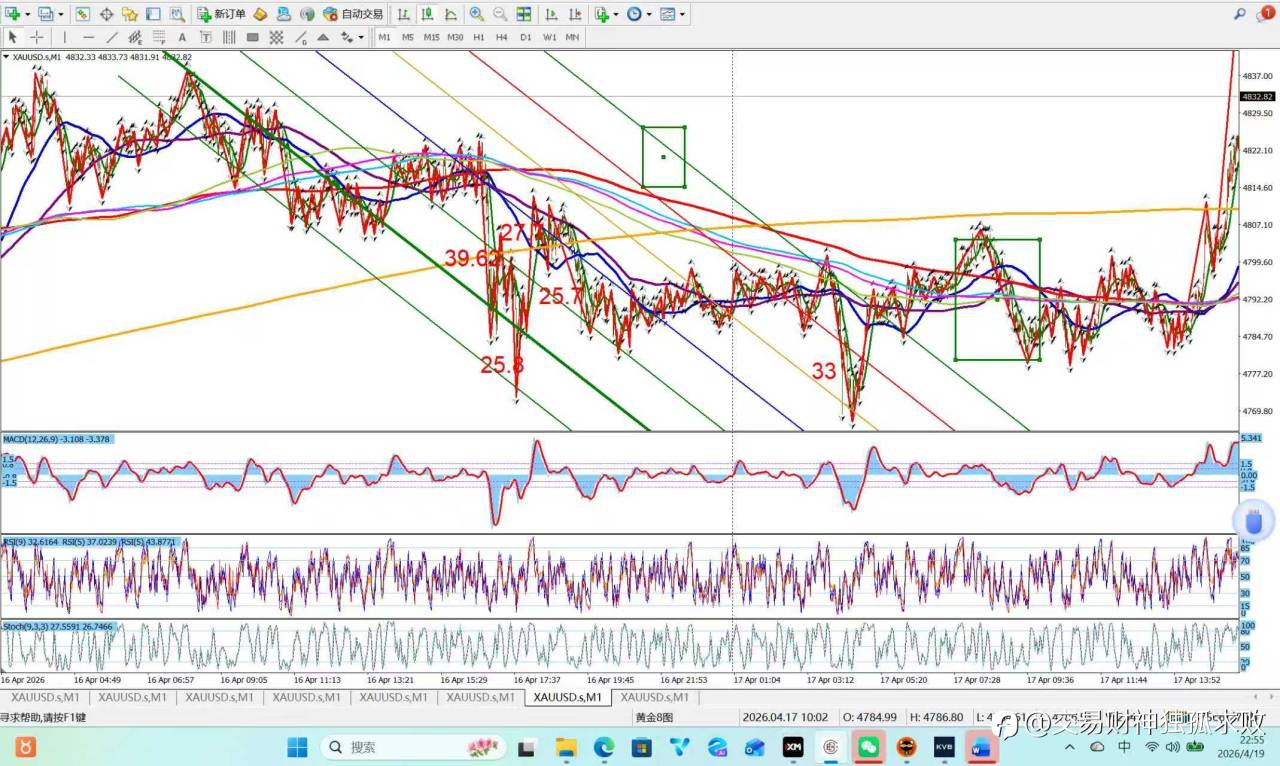Screen dimensions: 1280x766
Task: Open Microsoft Edge from the taskbar
Action: click(604, 747)
